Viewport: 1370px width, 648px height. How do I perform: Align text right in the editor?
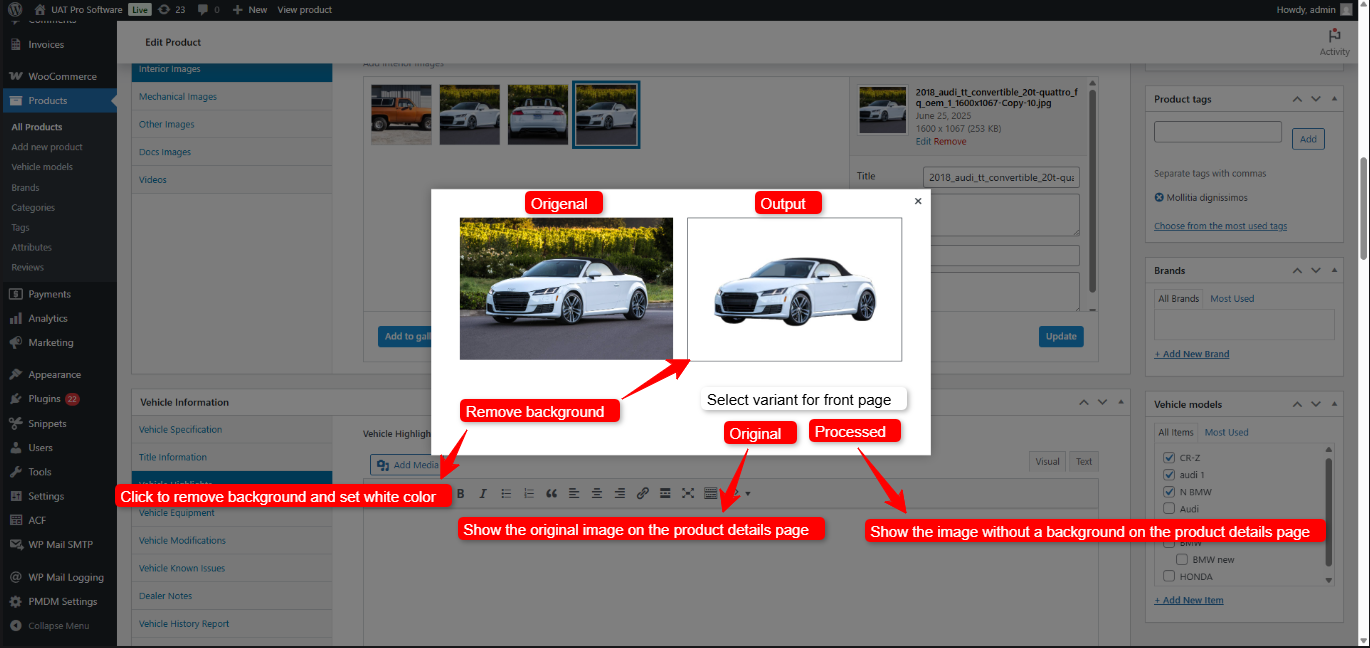[x=620, y=493]
